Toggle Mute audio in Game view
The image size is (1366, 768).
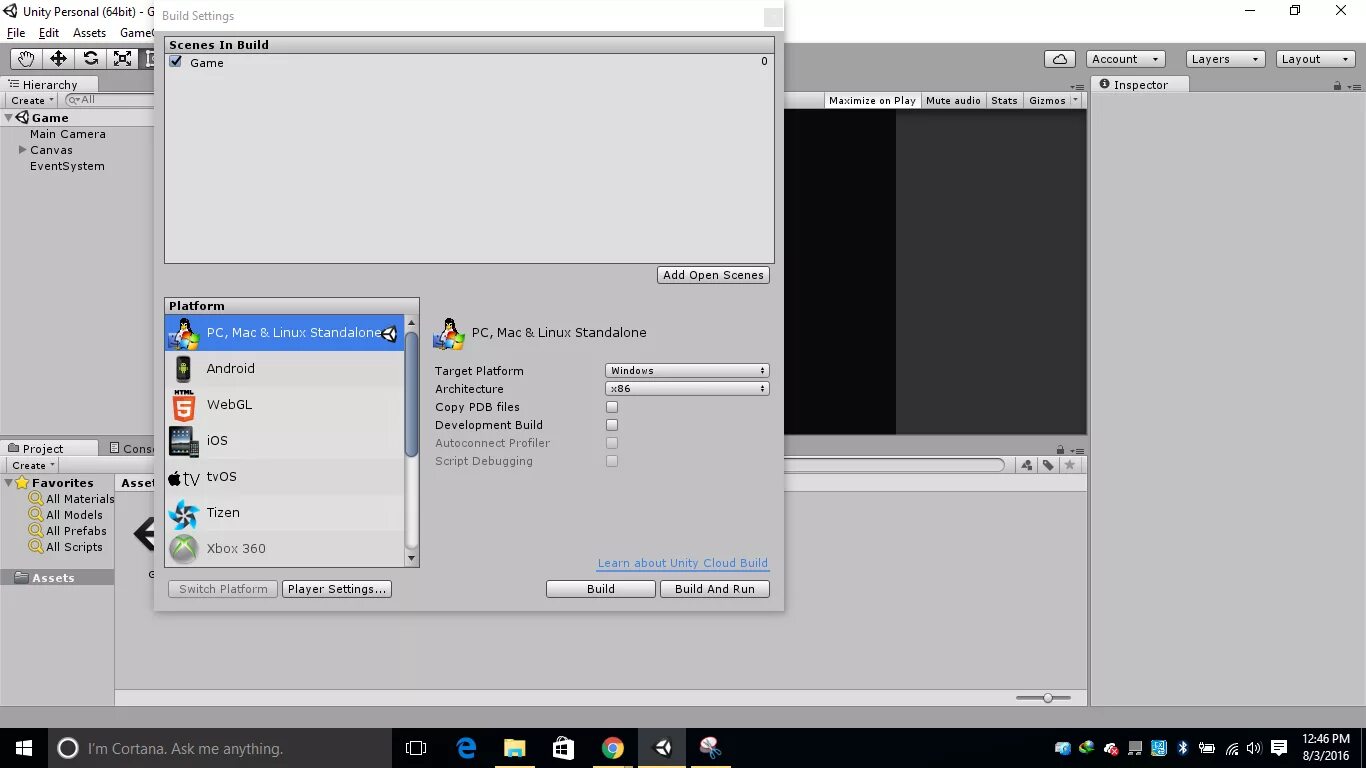tap(953, 100)
